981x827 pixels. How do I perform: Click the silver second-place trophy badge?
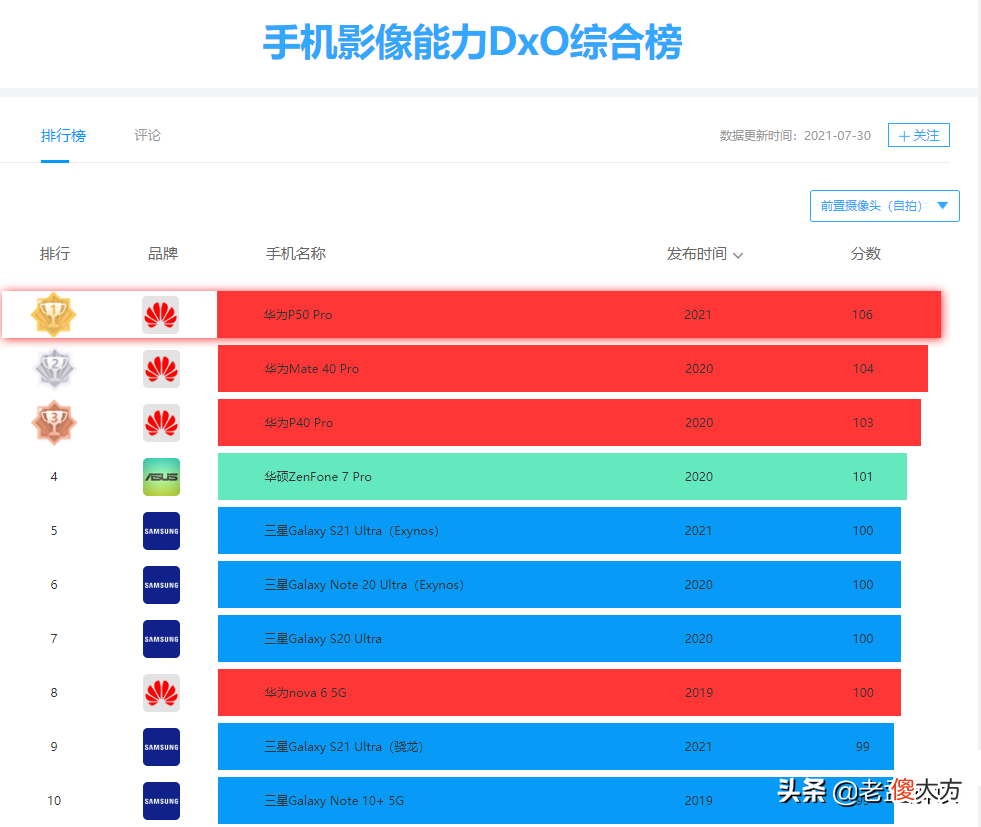[x=54, y=368]
